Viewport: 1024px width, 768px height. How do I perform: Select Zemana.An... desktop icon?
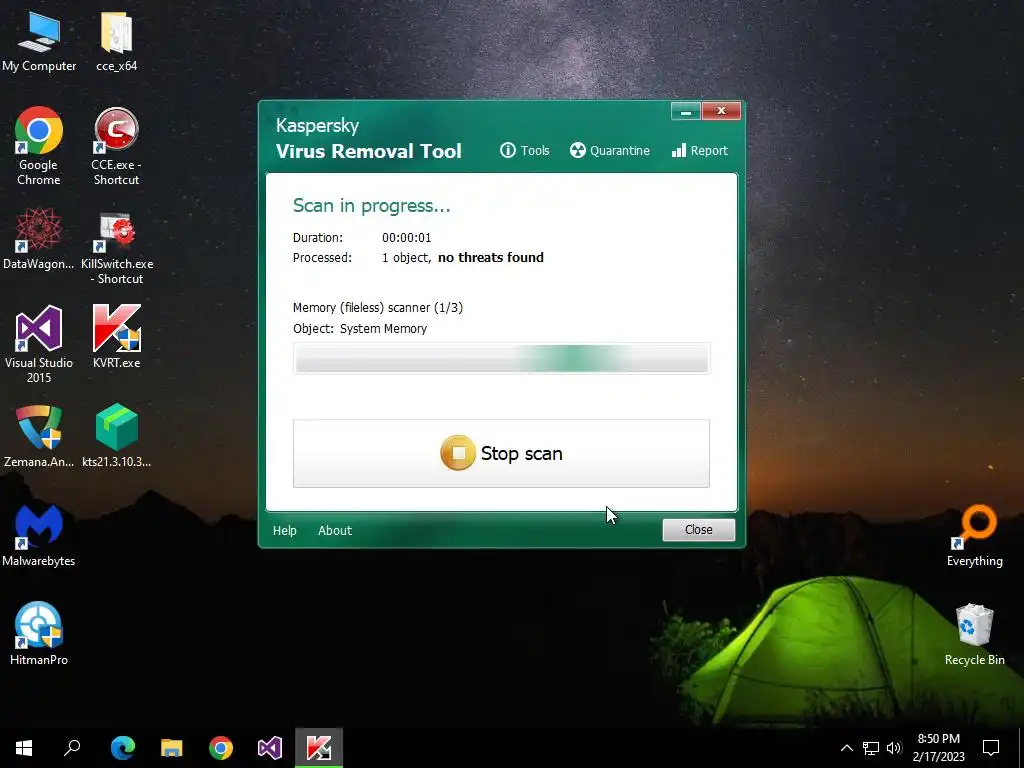(x=39, y=436)
